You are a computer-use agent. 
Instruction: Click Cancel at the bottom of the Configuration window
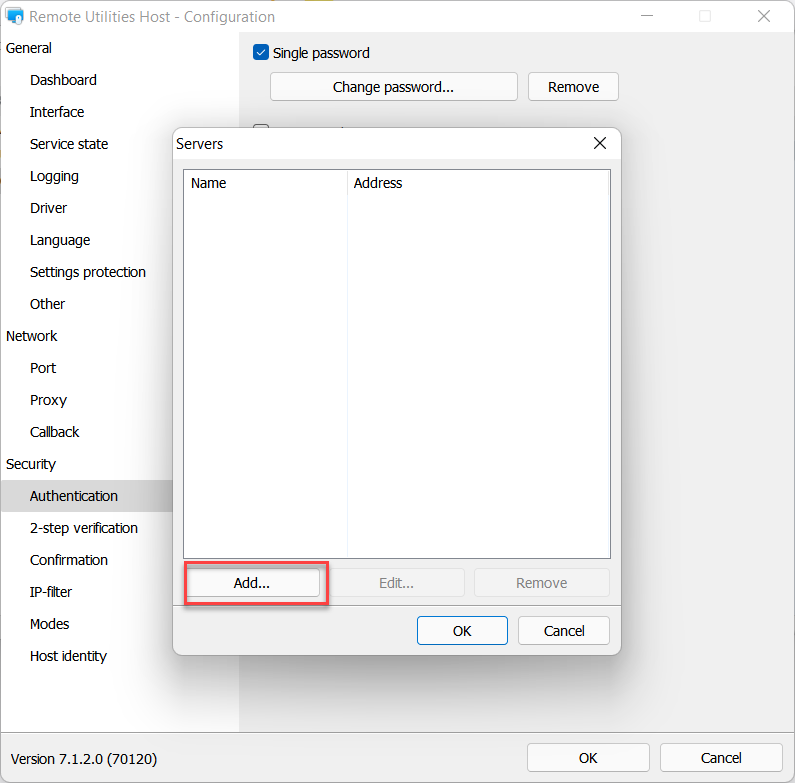pos(721,758)
